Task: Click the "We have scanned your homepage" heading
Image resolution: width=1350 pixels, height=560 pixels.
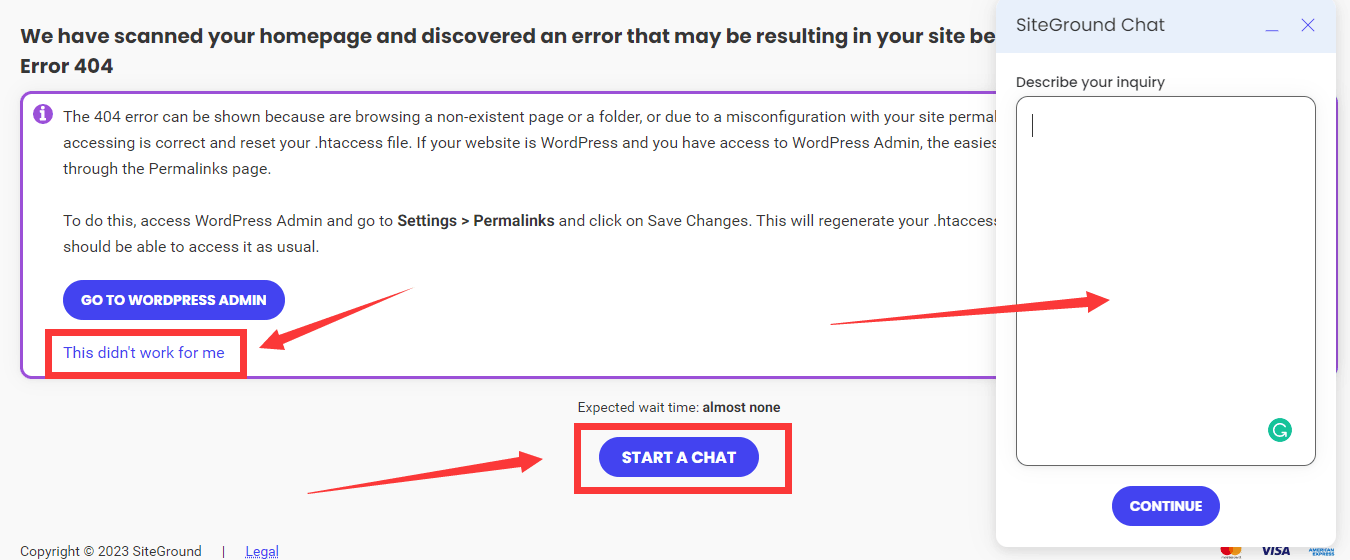Action: point(500,37)
